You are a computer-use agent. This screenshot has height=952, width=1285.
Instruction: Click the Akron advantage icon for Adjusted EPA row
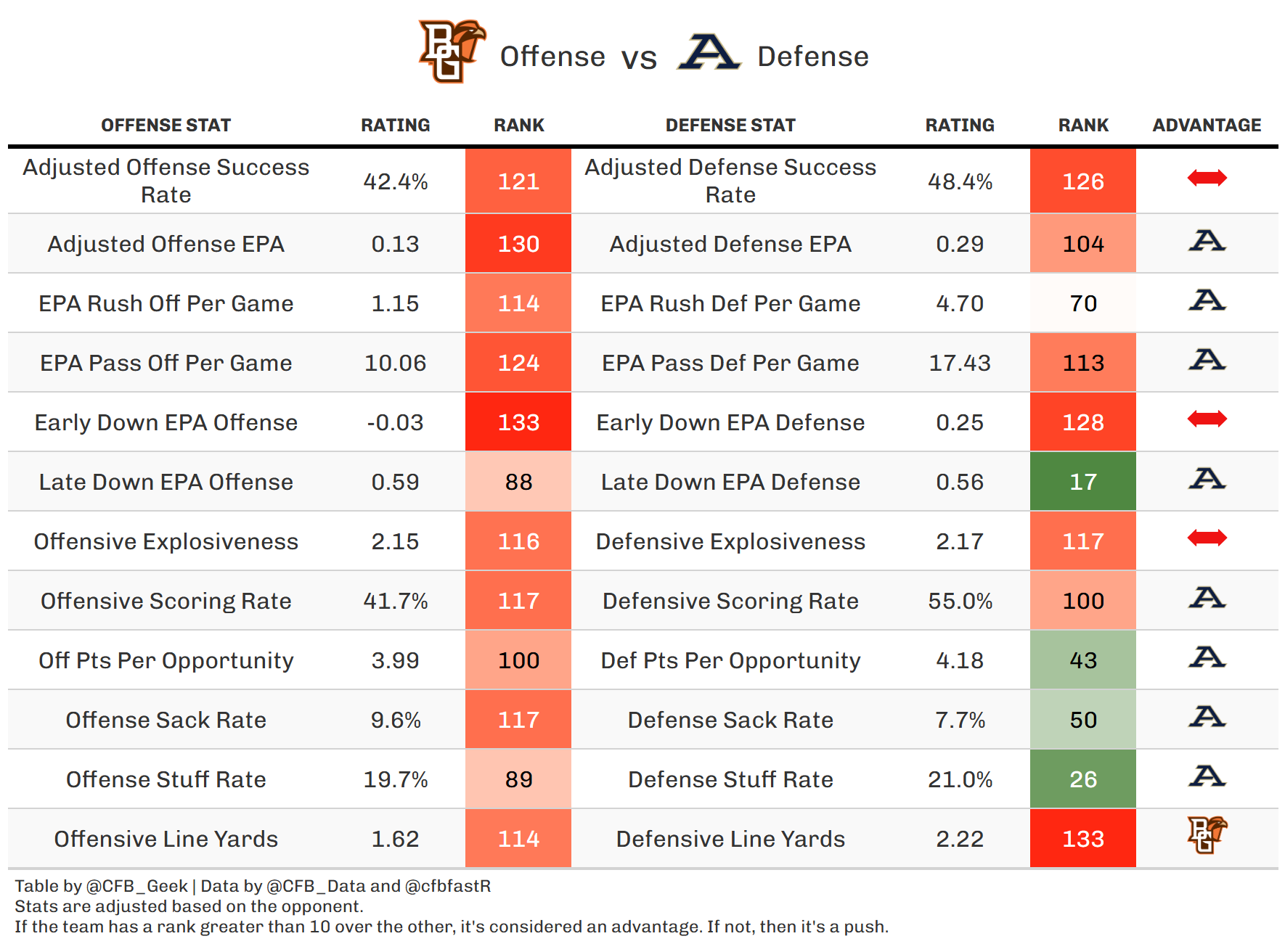[x=1207, y=241]
